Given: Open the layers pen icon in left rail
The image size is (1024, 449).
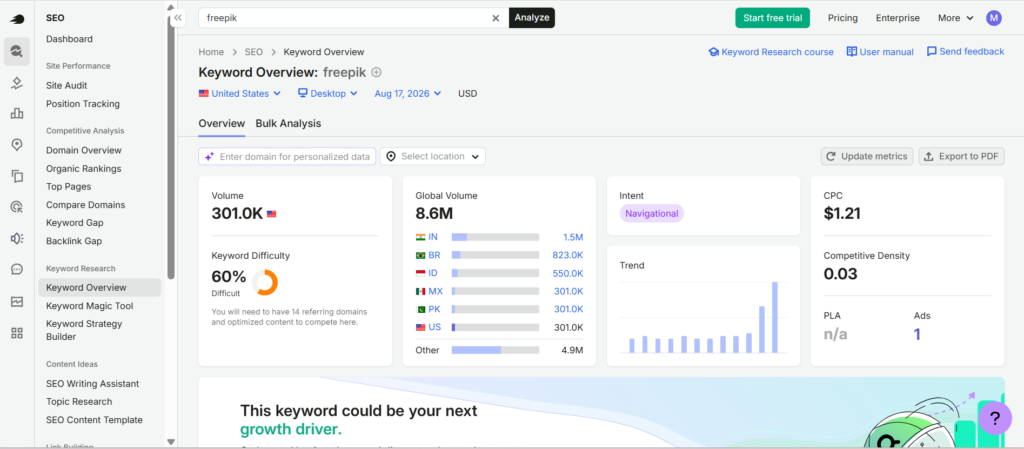Looking at the screenshot, I should [x=17, y=82].
